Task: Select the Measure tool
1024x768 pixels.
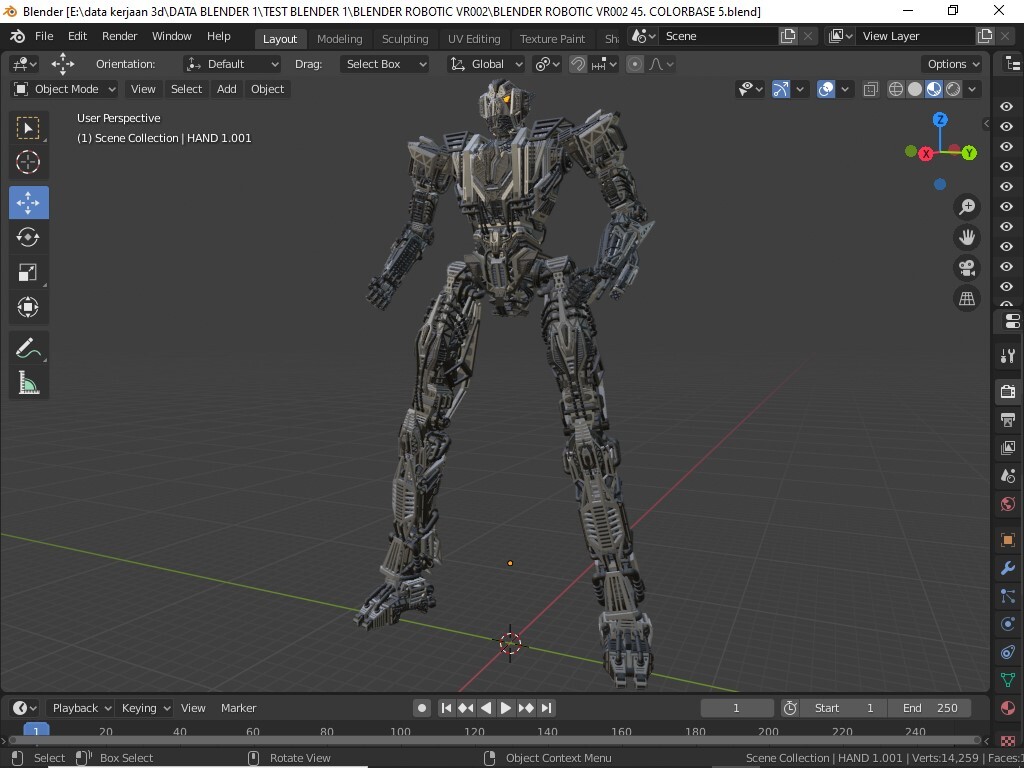Action: tap(28, 381)
